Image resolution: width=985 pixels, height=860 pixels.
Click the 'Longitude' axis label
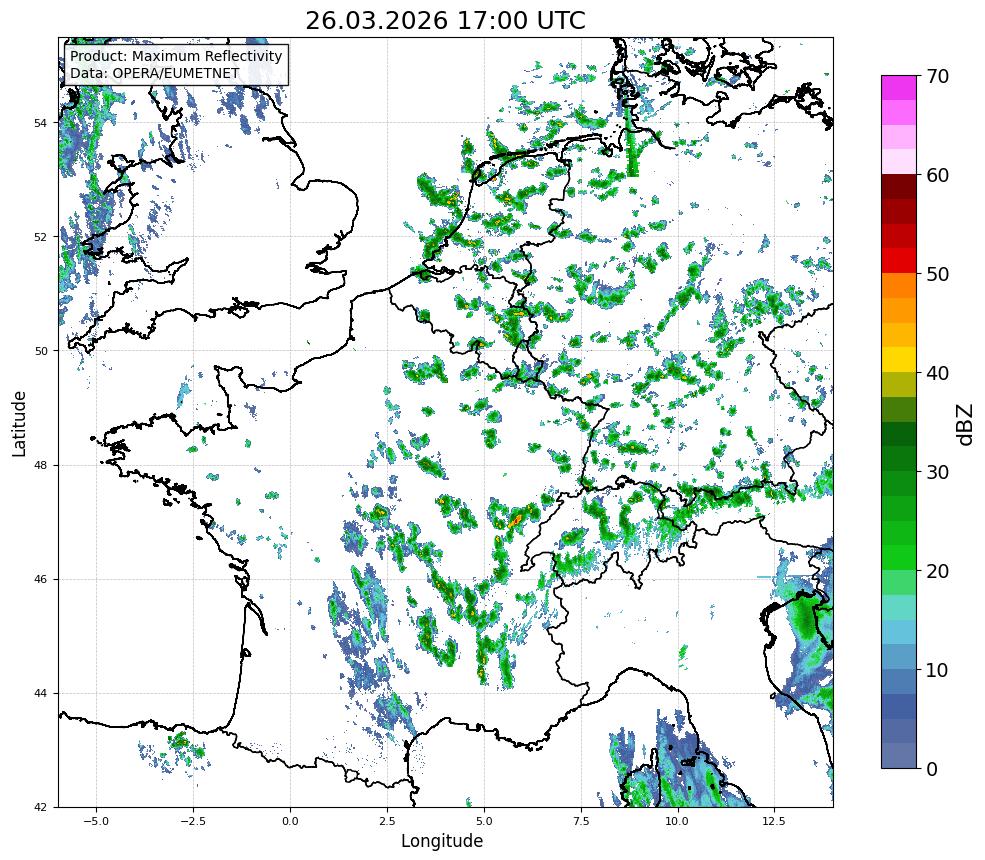click(x=442, y=841)
